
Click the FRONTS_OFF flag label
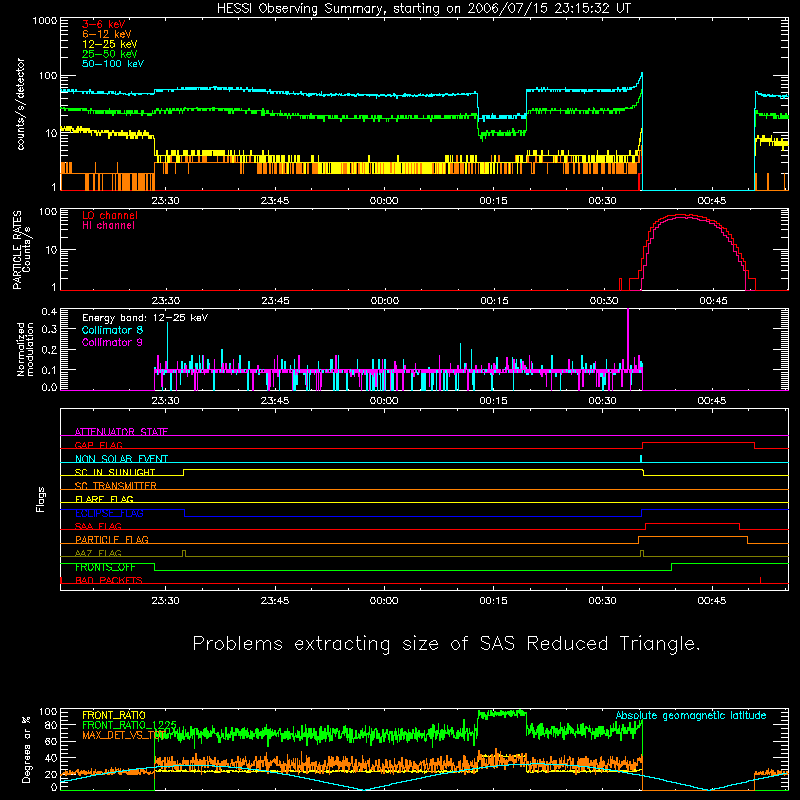pyautogui.click(x=105, y=567)
